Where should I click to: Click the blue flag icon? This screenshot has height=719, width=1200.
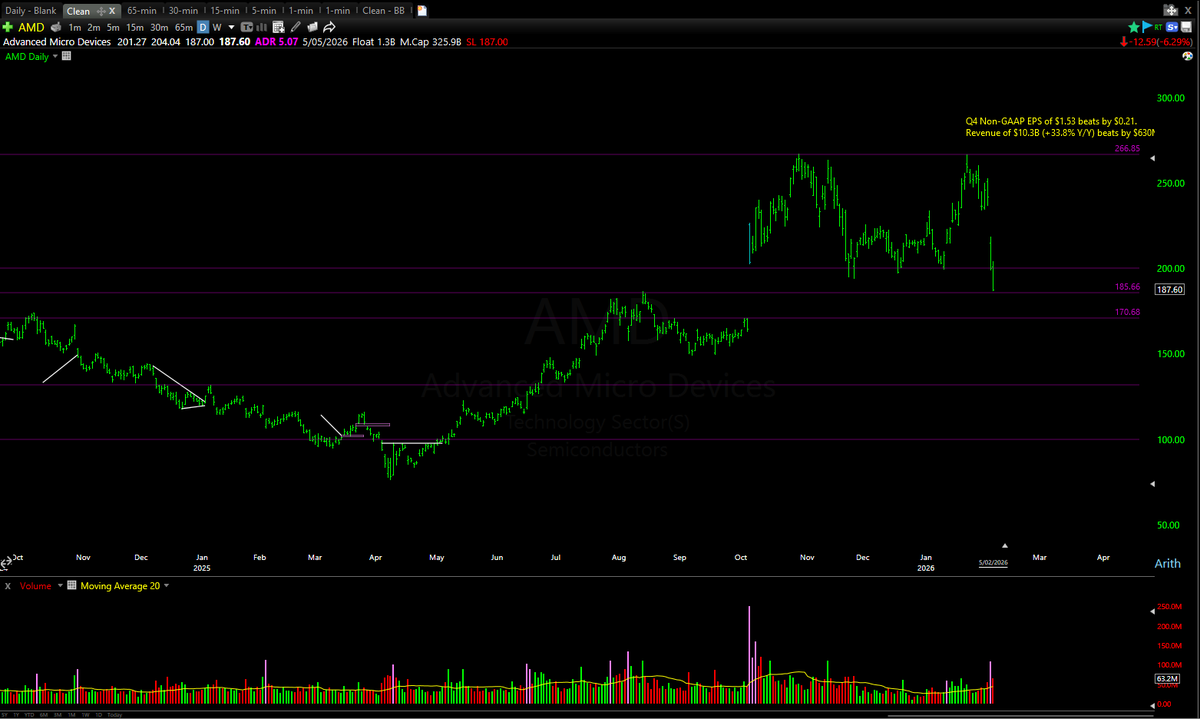tap(1147, 26)
